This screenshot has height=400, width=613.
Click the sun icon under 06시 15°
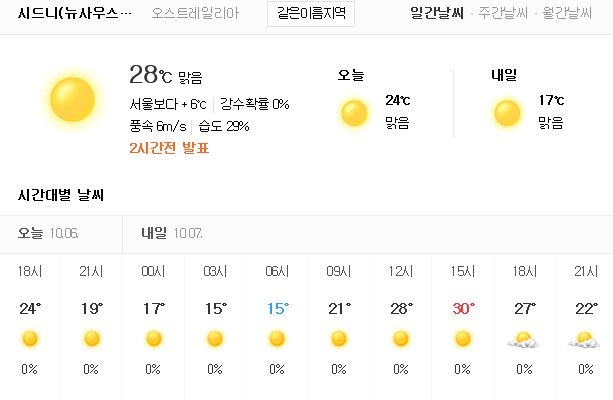pyautogui.click(x=277, y=339)
